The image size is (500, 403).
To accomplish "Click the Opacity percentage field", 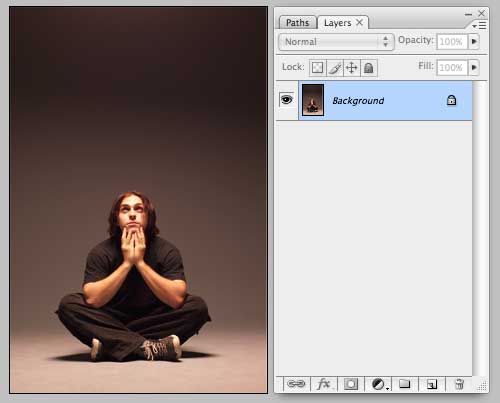I will tap(452, 42).
